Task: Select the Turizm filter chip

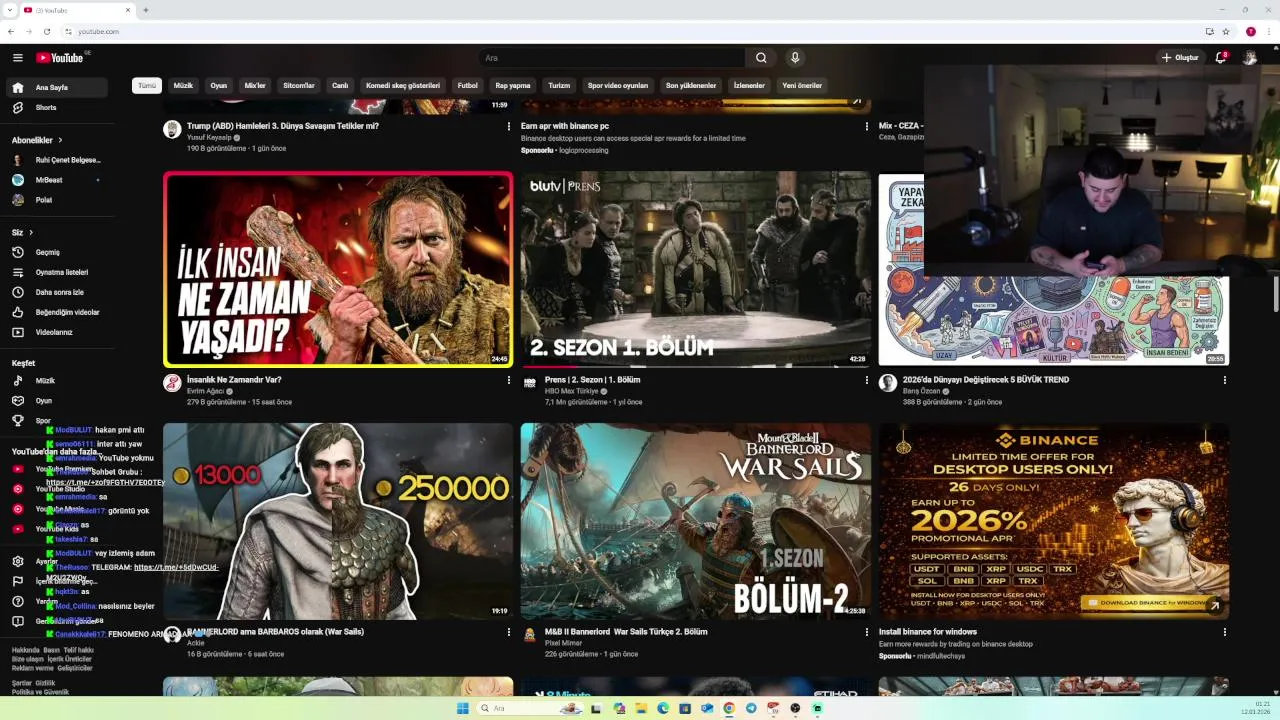Action: point(559,85)
